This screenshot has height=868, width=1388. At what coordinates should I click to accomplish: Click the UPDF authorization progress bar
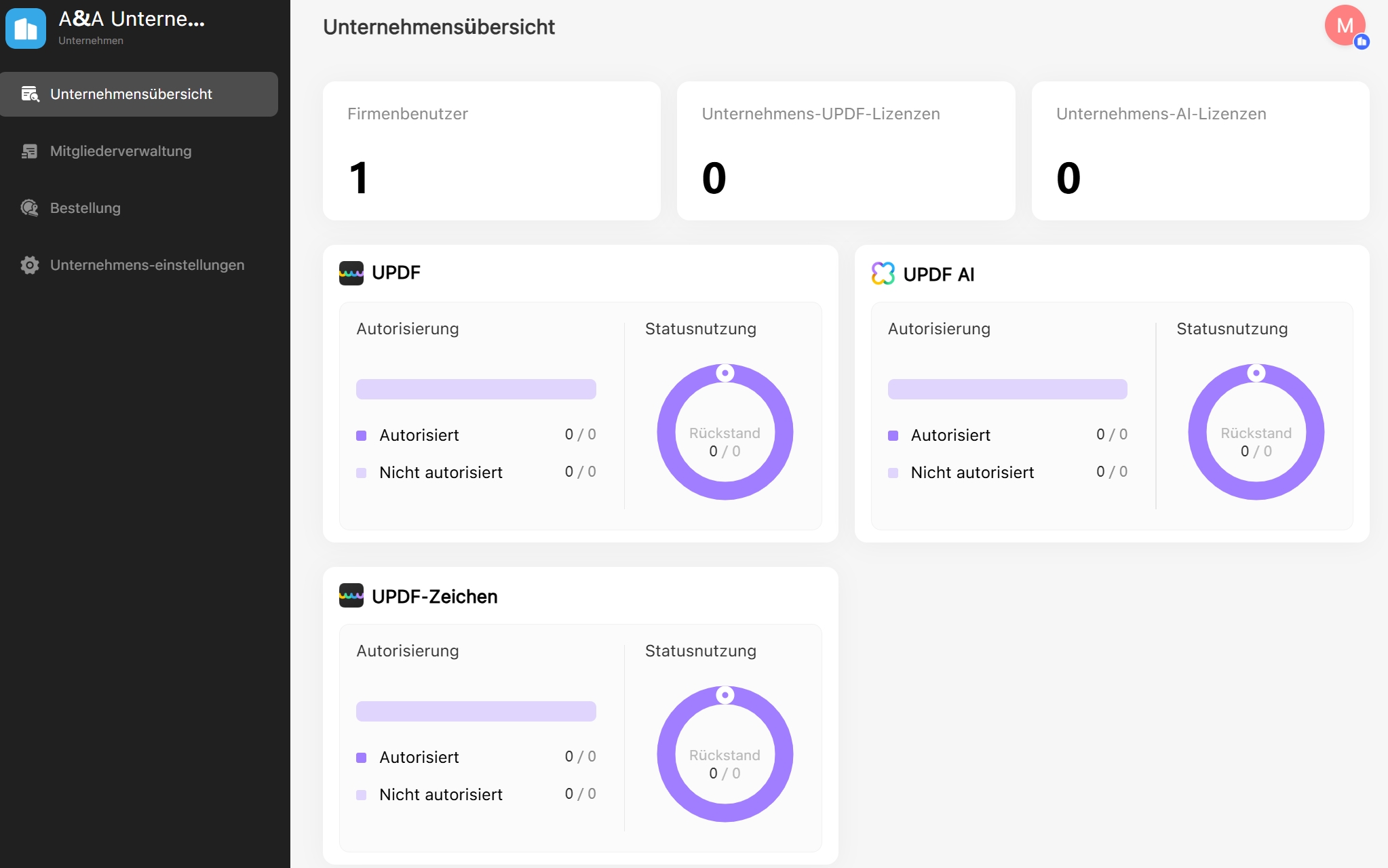(476, 389)
